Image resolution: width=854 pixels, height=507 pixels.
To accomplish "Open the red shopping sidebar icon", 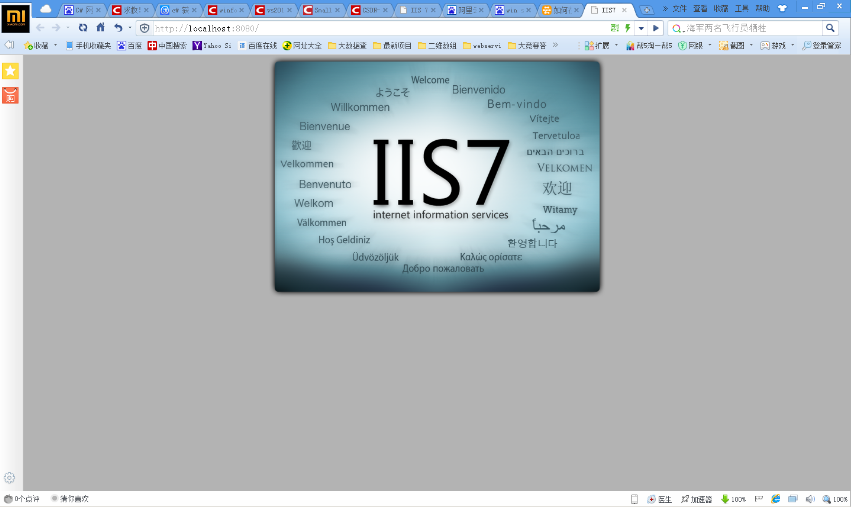I will coord(10,95).
